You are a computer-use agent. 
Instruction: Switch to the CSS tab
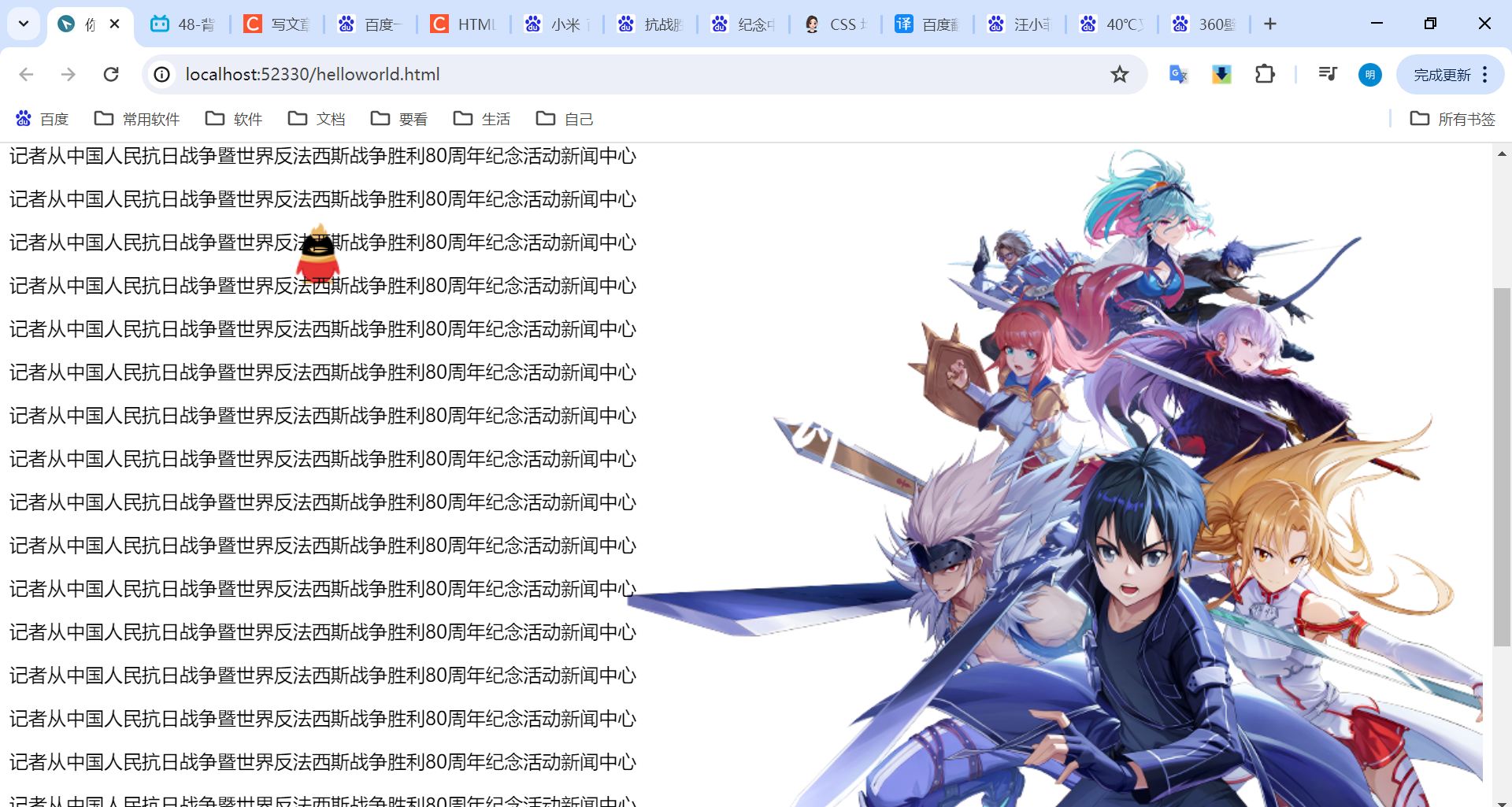pos(836,24)
